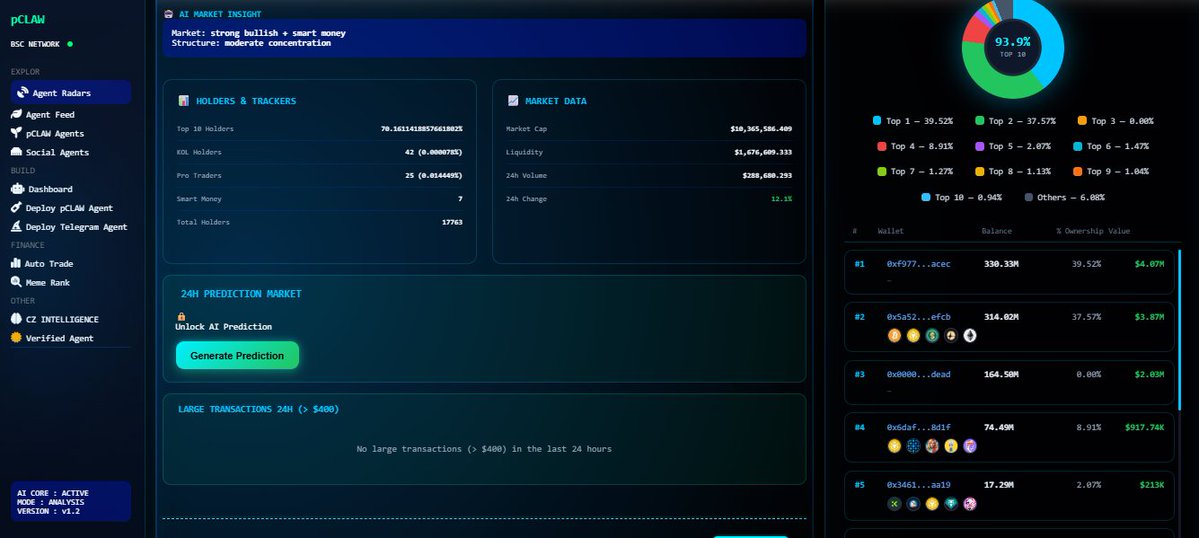Open wallet address 0x6daf...8d1f
This screenshot has width=1199, height=538.
point(918,427)
